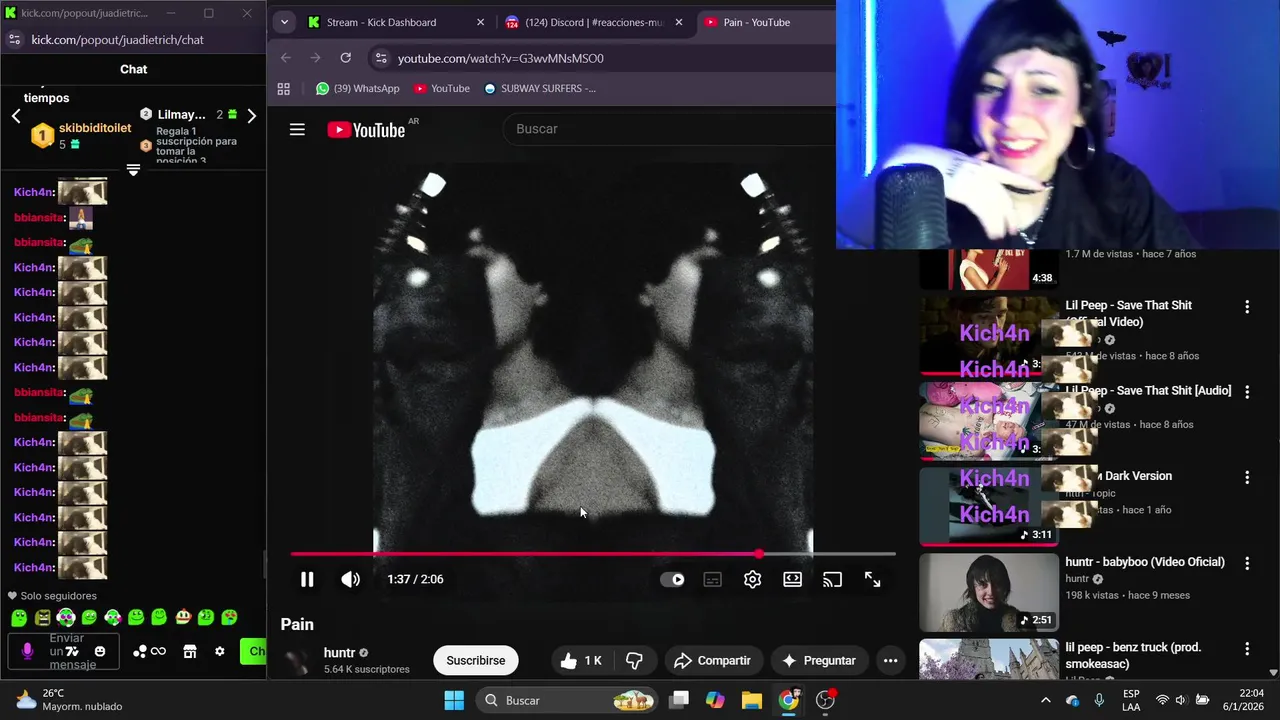
Task: Show next leaderboard entry in Kick chat
Action: pyautogui.click(x=251, y=116)
